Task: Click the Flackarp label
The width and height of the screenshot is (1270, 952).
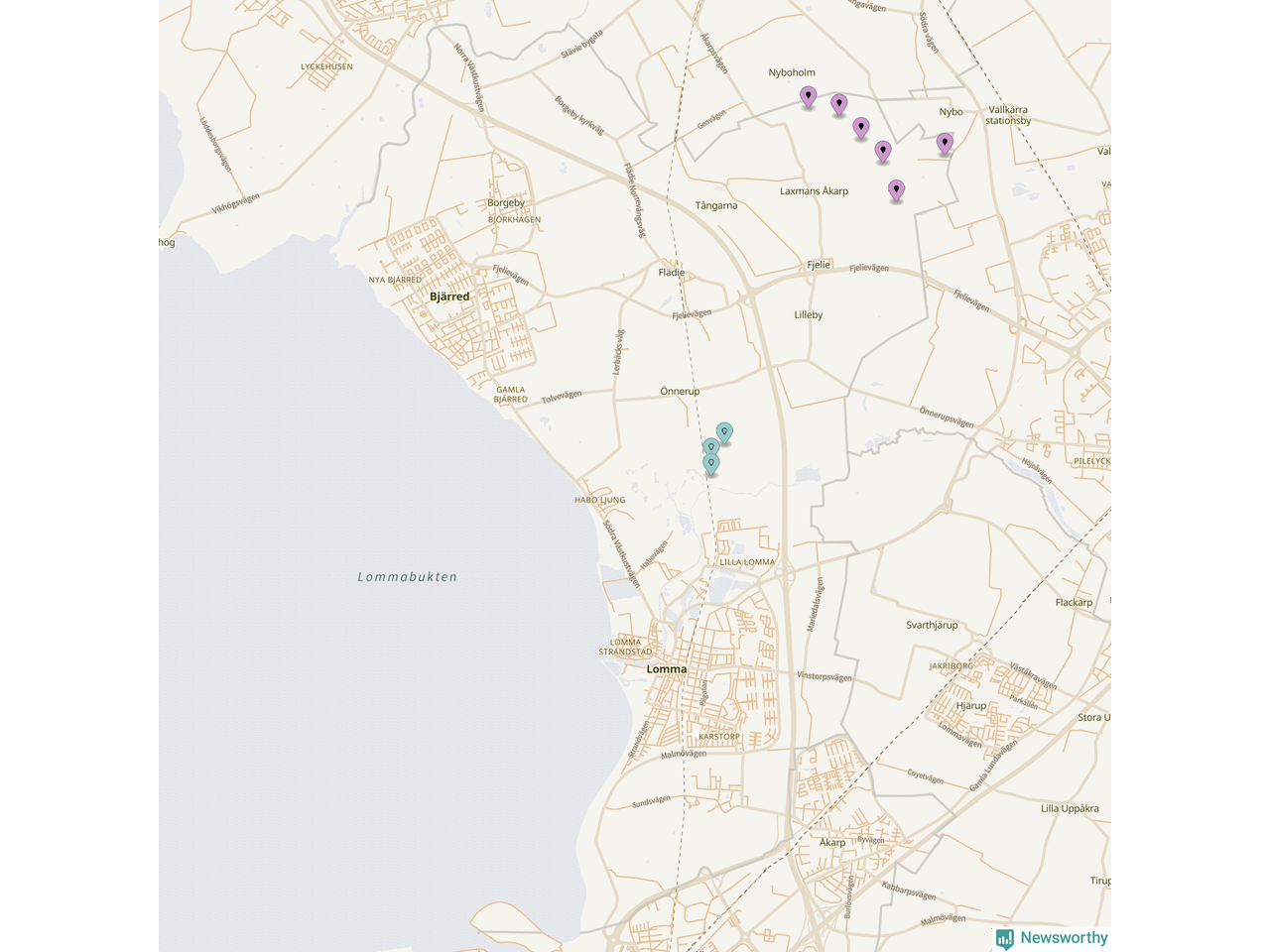Action: (1074, 603)
